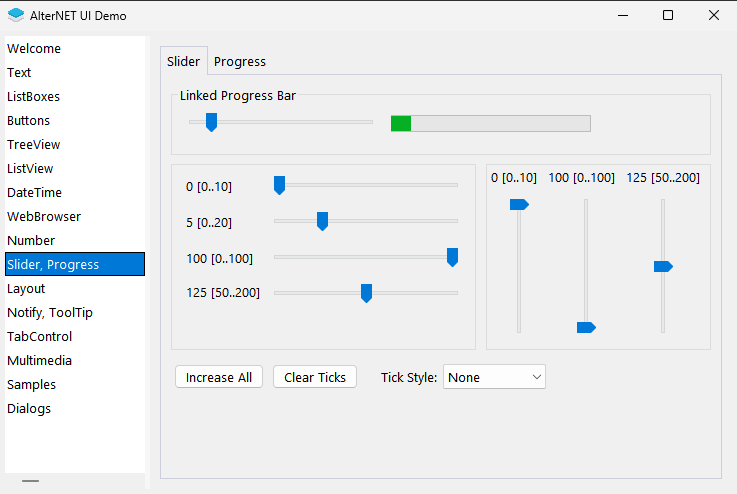This screenshot has height=494, width=737.
Task: Click the 100 [0..100] vertical slider thumb
Action: 586,327
